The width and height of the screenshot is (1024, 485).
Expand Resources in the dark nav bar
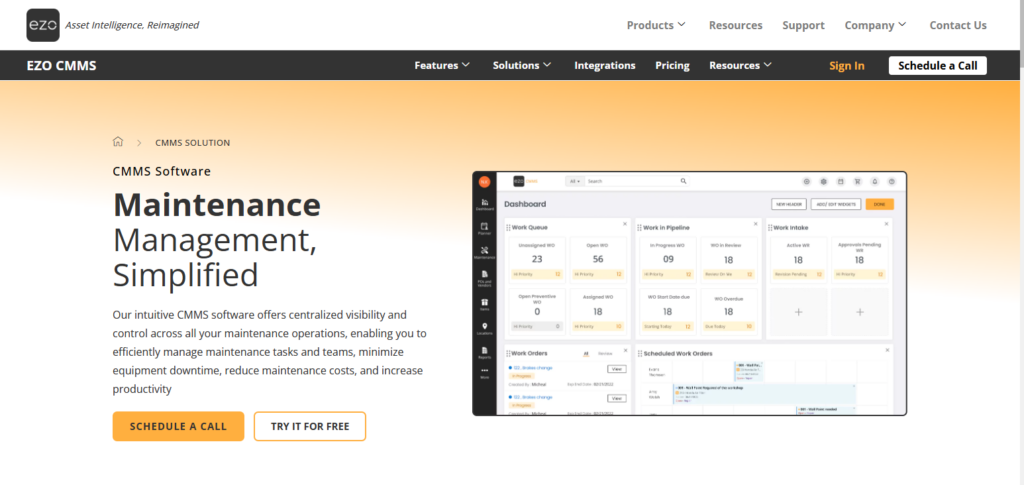[741, 65]
